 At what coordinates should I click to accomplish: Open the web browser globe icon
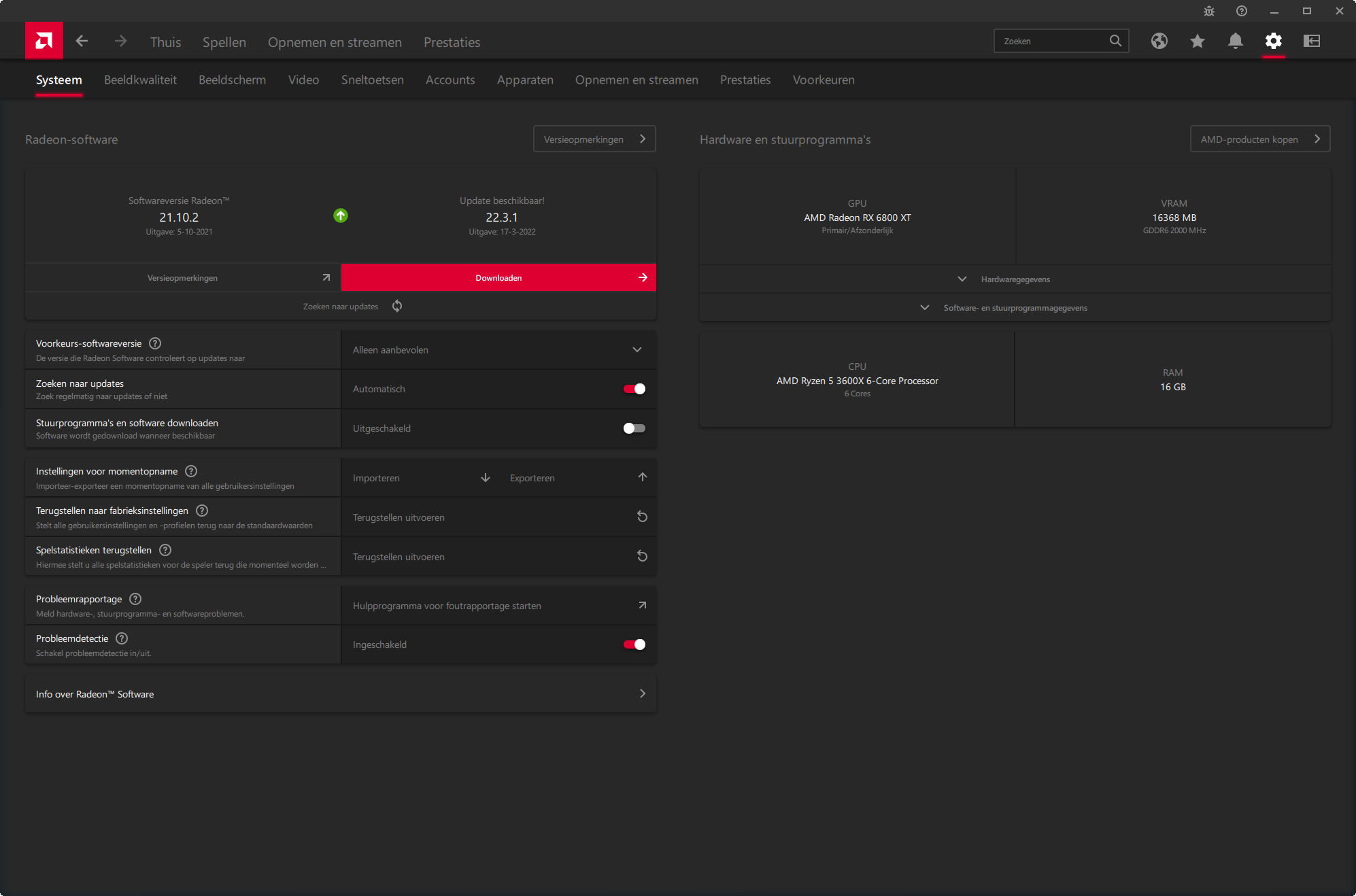1159,41
